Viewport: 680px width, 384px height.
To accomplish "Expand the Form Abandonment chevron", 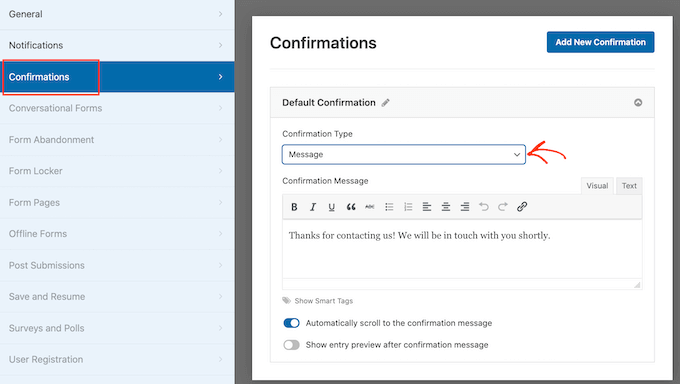I will (220, 140).
